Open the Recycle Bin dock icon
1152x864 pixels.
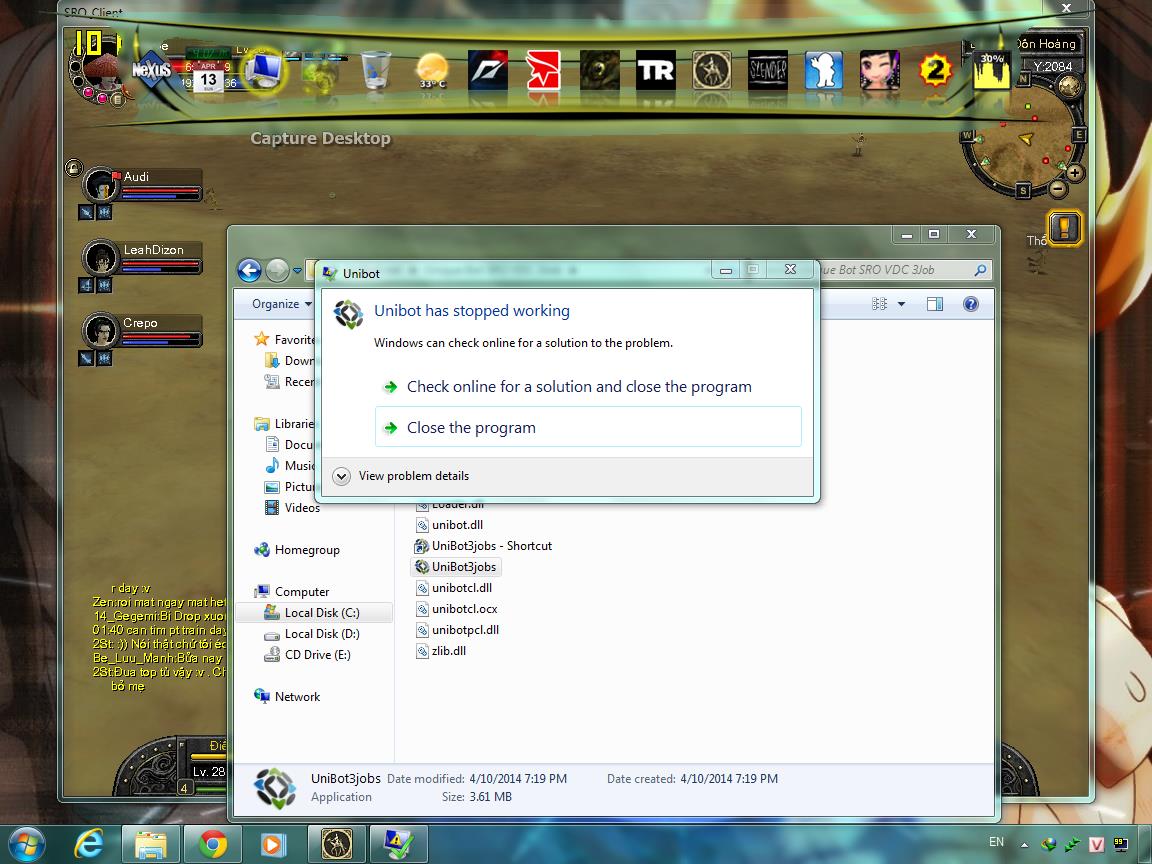[x=375, y=70]
